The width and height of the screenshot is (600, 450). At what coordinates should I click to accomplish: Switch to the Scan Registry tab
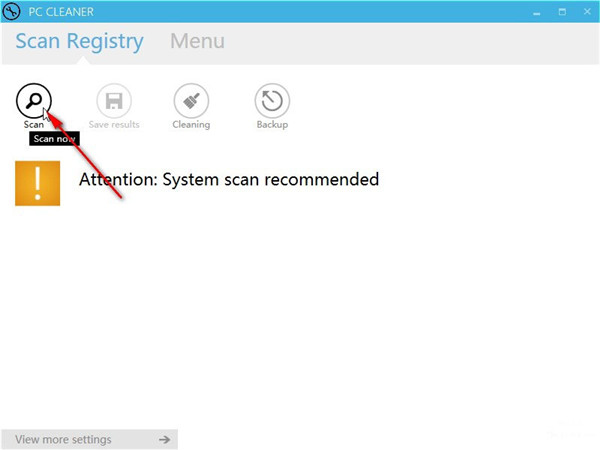point(79,42)
